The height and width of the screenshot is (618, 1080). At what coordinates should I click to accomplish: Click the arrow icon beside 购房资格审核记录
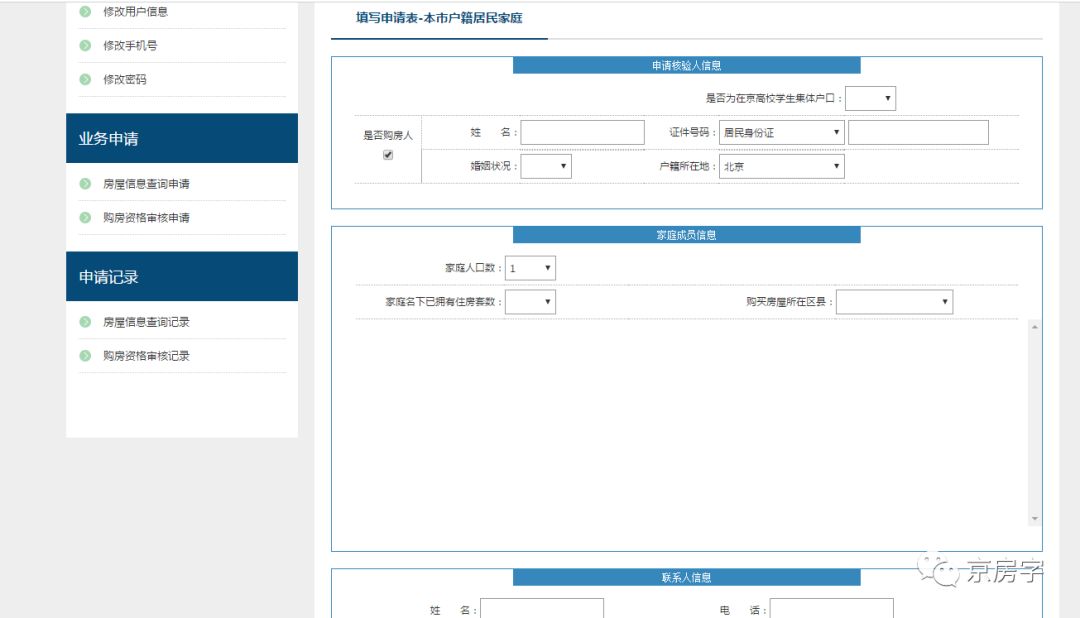[x=86, y=355]
